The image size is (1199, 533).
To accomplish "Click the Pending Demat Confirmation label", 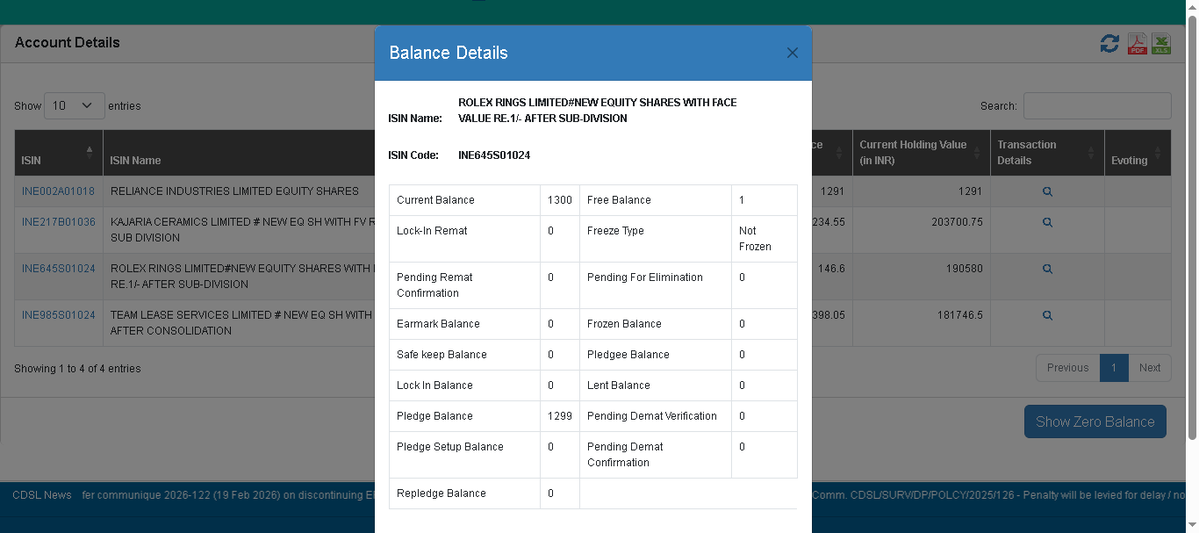I will click(625, 454).
